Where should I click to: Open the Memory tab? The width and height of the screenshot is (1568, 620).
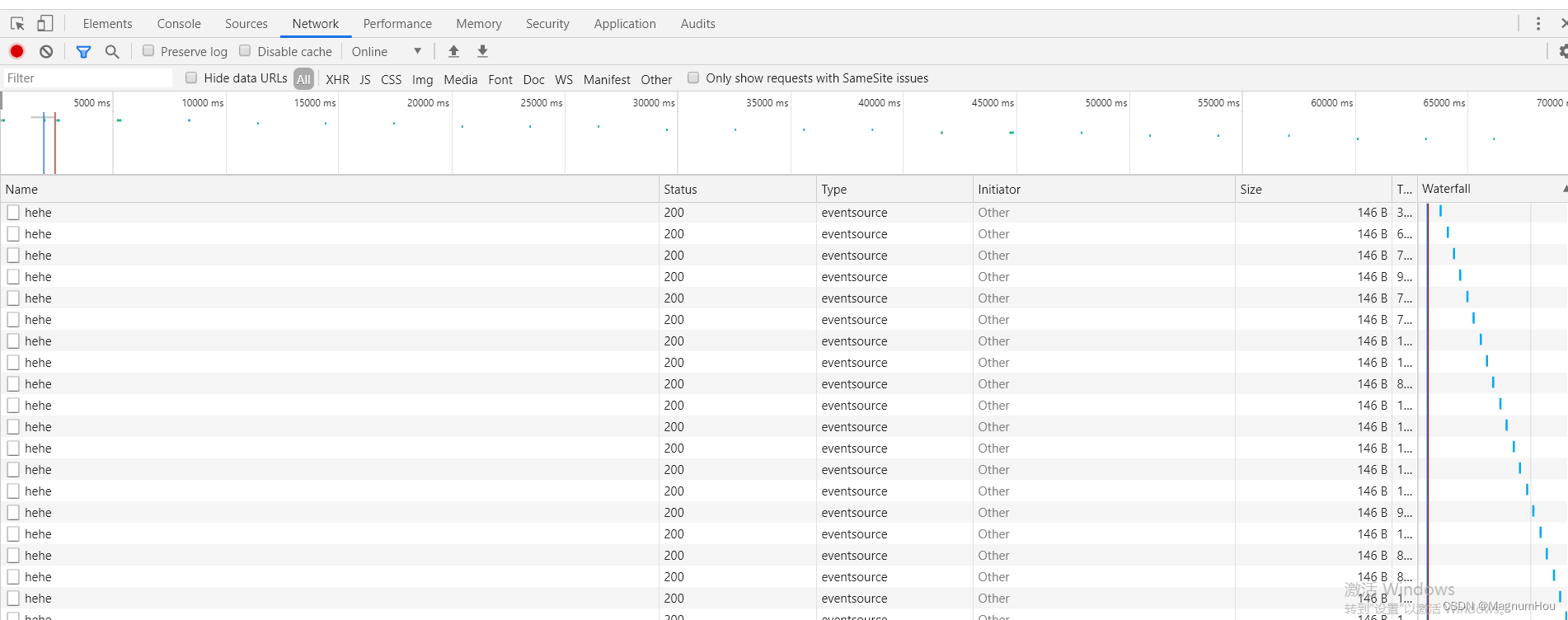479,24
